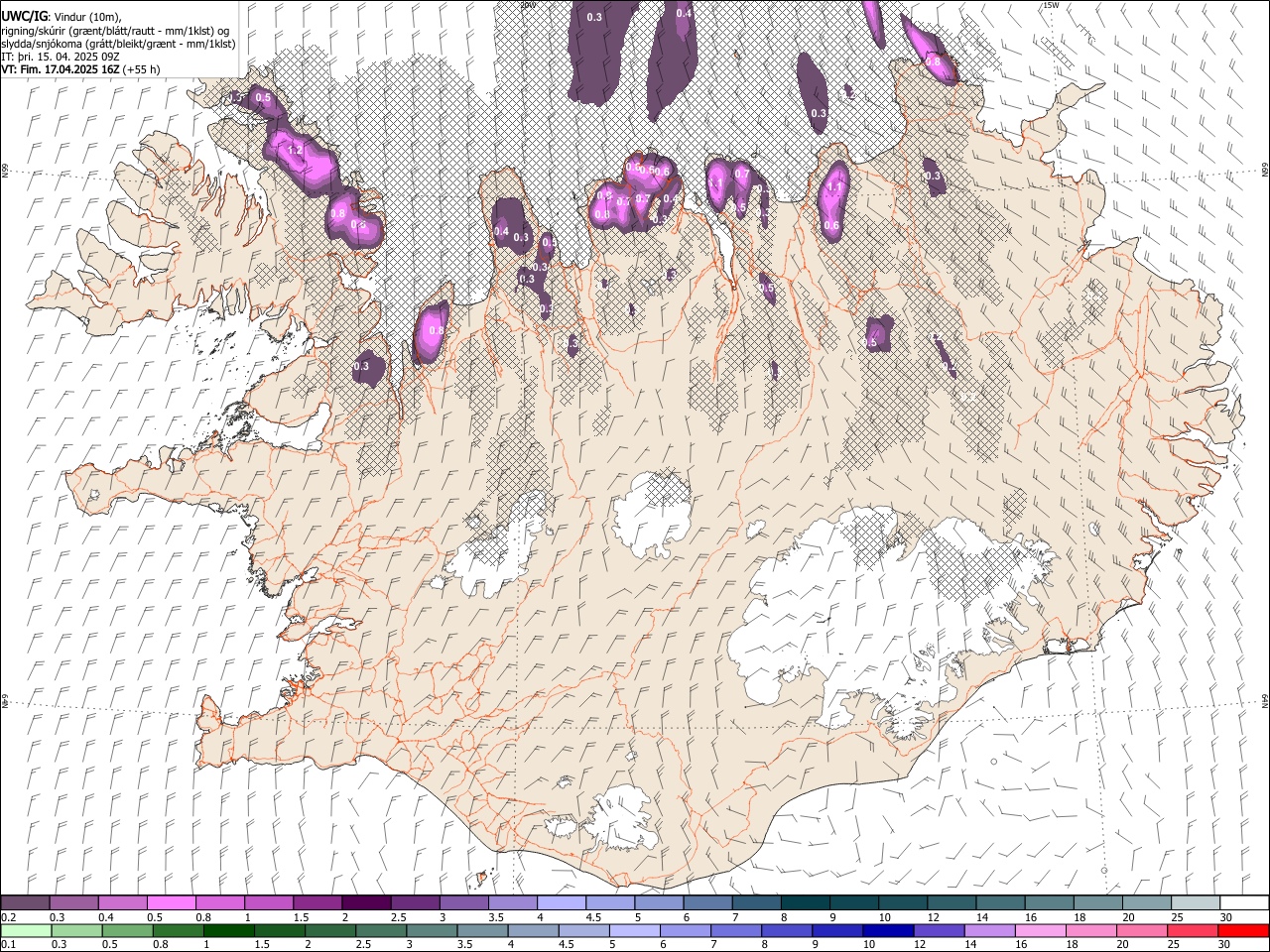Image resolution: width=1270 pixels, height=952 pixels.
Task: Pick the dark teal upper-row swatch at 8
Action: click(x=805, y=903)
